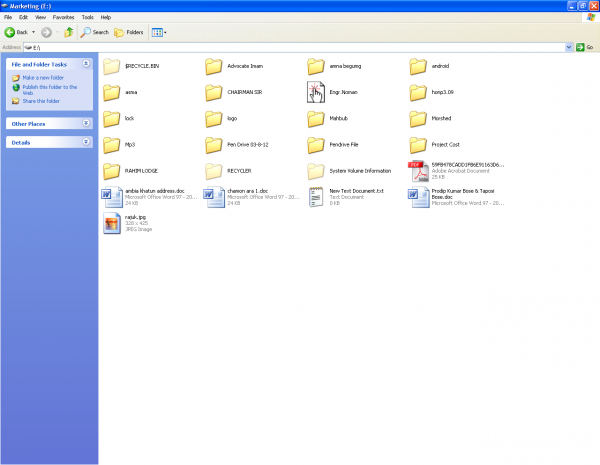This screenshot has height=465, width=600.
Task: Open the Search pane
Action: point(95,32)
